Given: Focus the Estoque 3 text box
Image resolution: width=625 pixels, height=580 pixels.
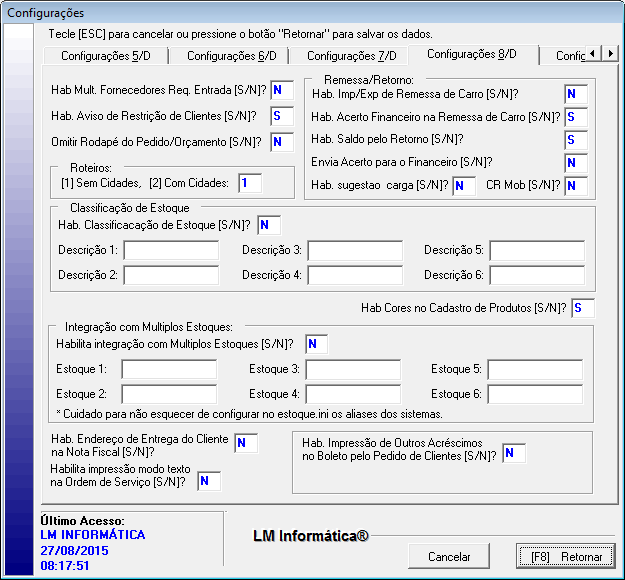Looking at the screenshot, I should tap(353, 370).
